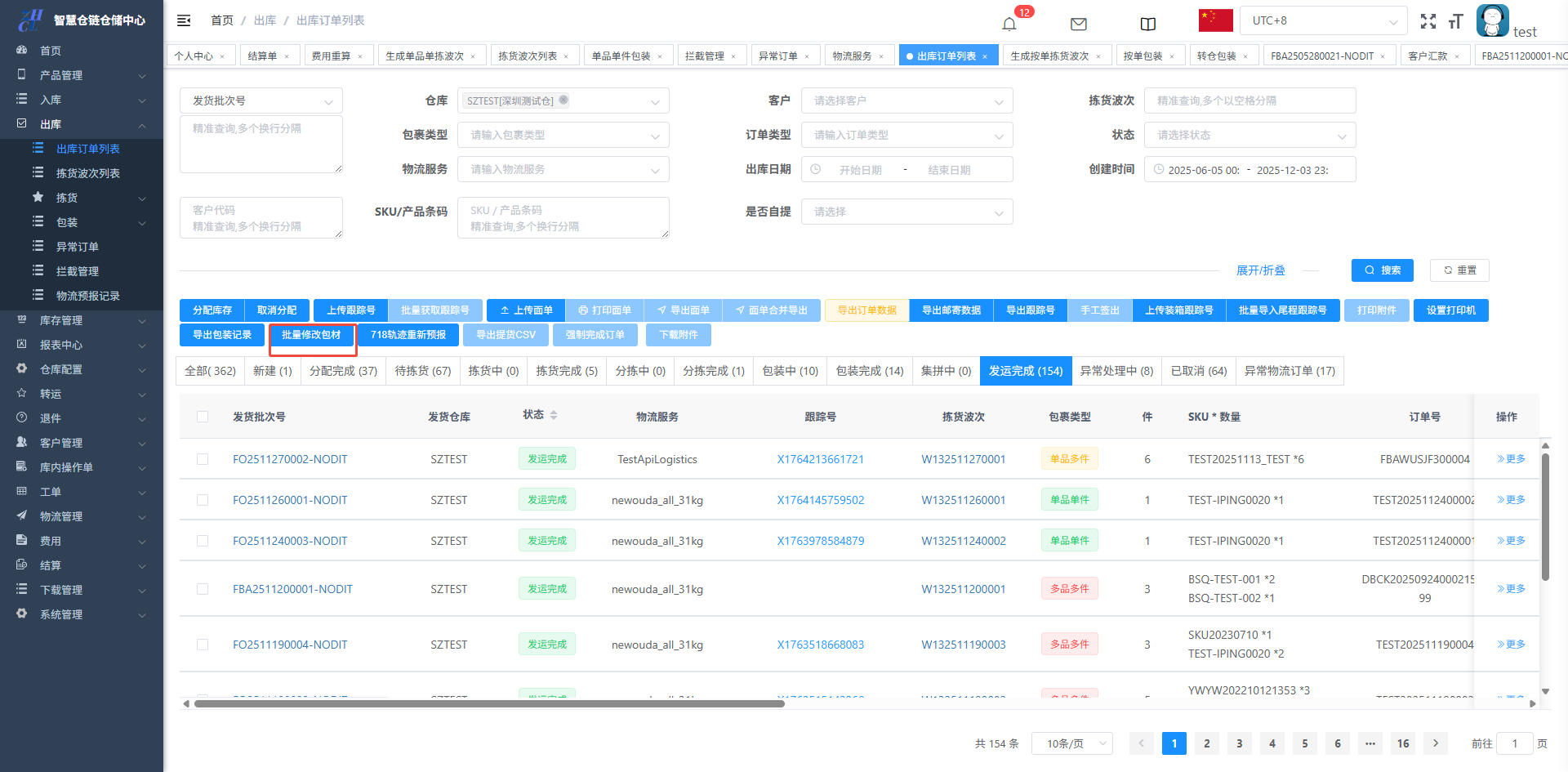
Task: Click the 拣货波次 input field
Action: click(1249, 100)
